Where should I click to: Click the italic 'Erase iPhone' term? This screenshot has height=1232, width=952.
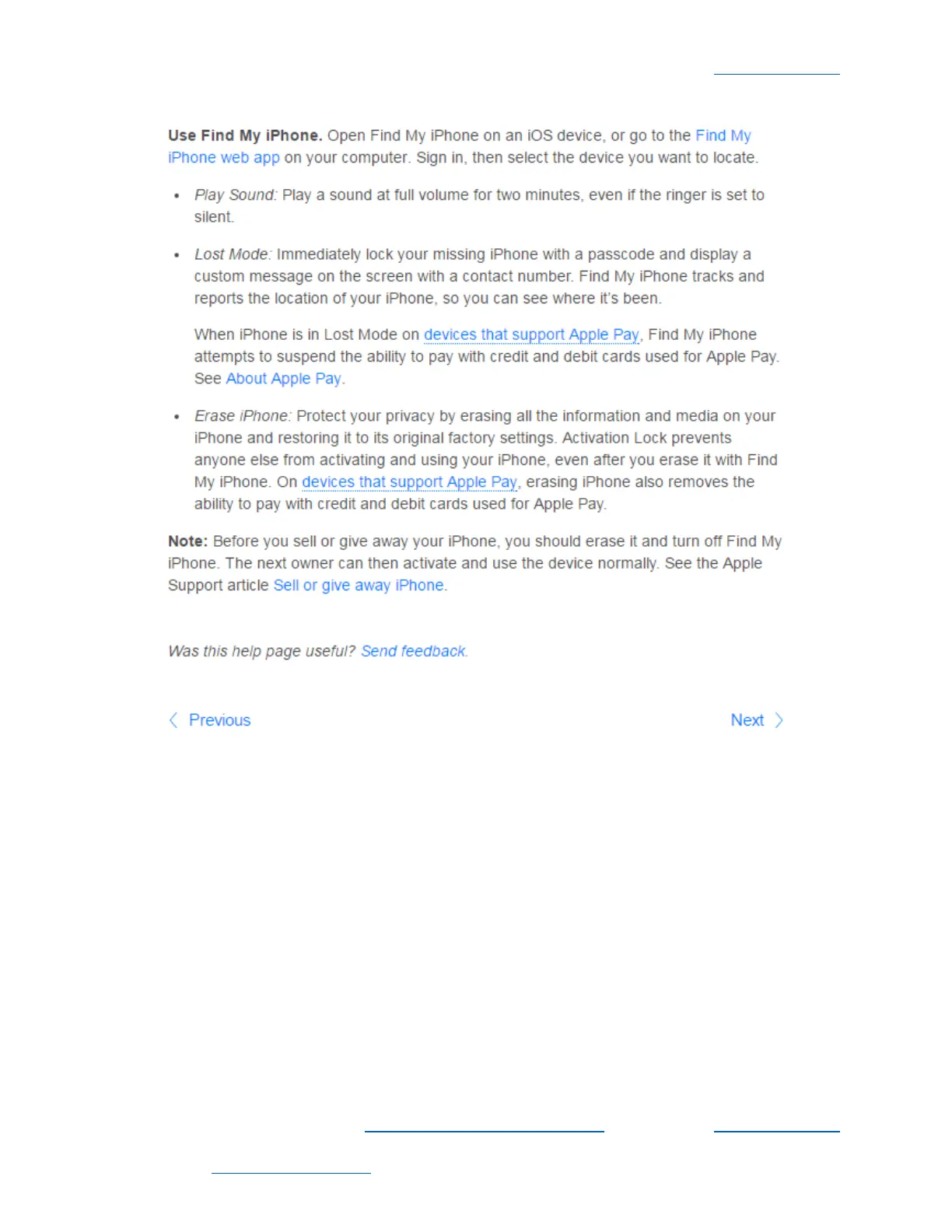243,416
